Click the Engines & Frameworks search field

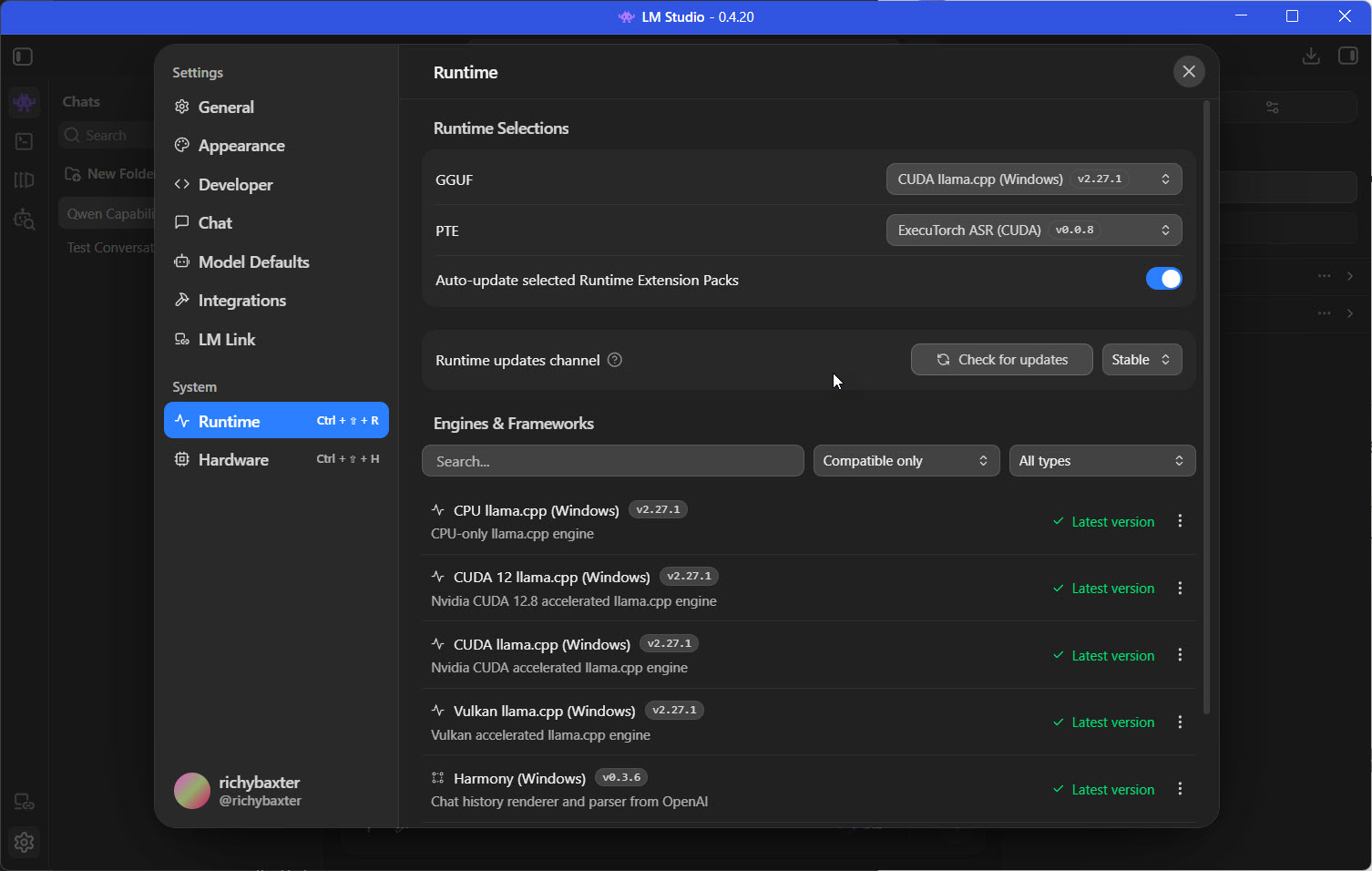(x=613, y=461)
